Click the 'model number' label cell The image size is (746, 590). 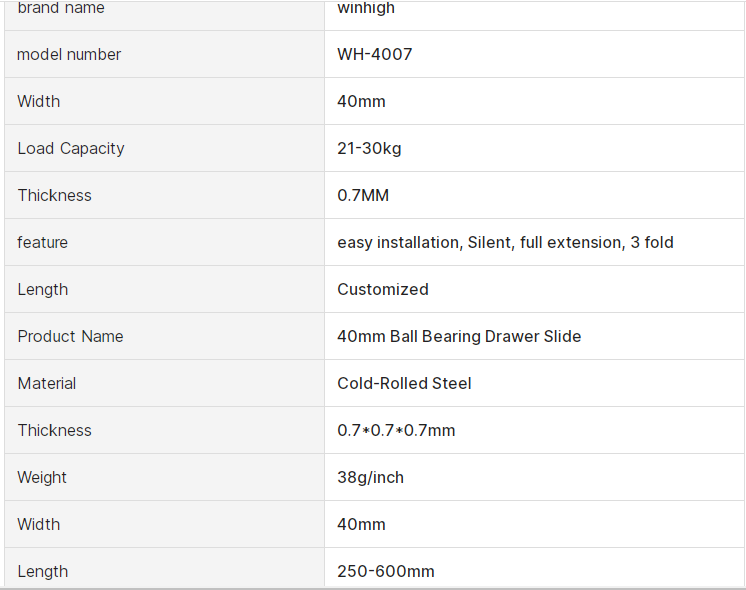pos(69,55)
